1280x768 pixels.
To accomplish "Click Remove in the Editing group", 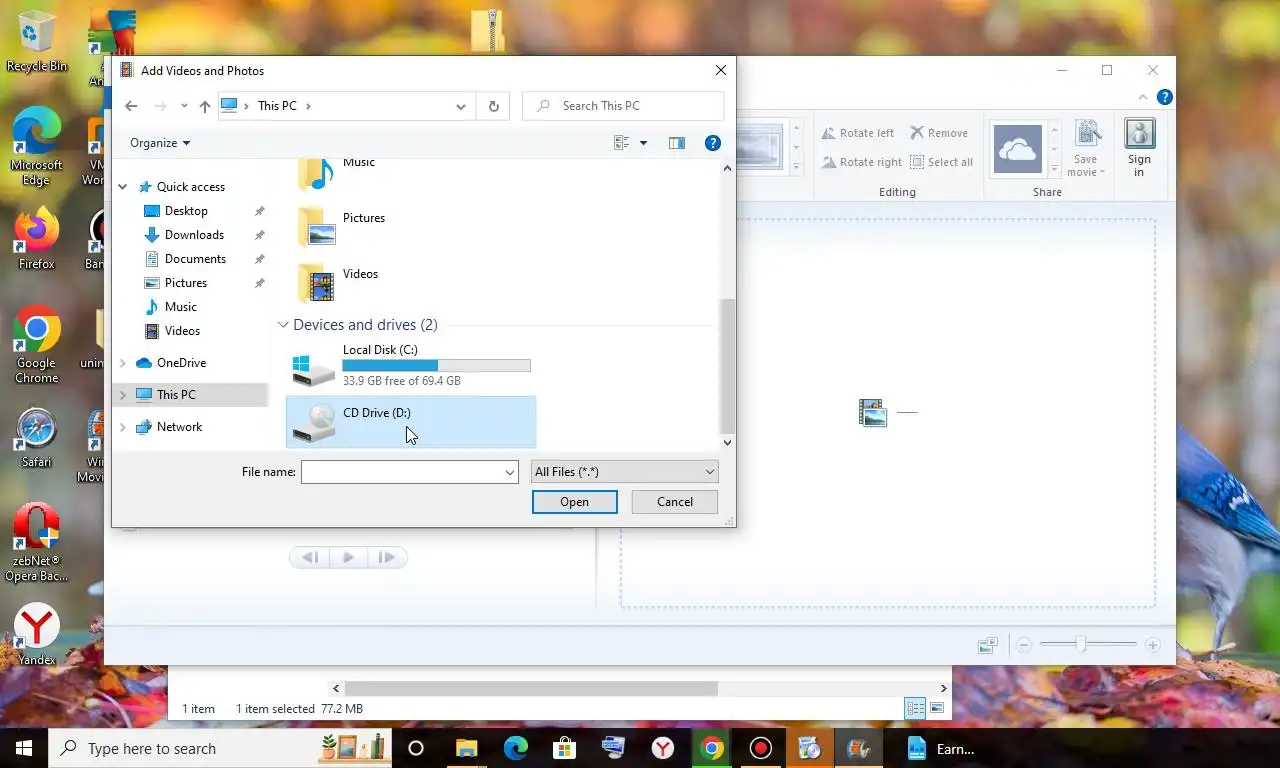I will [x=938, y=133].
